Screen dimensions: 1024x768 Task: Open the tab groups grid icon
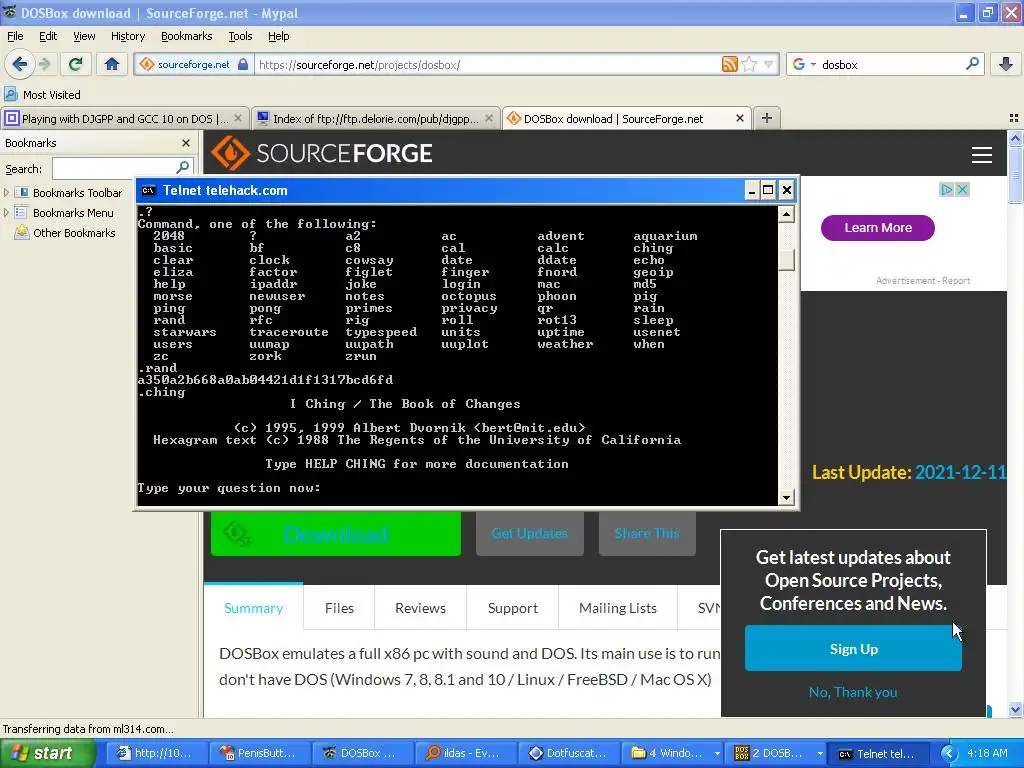1013,118
